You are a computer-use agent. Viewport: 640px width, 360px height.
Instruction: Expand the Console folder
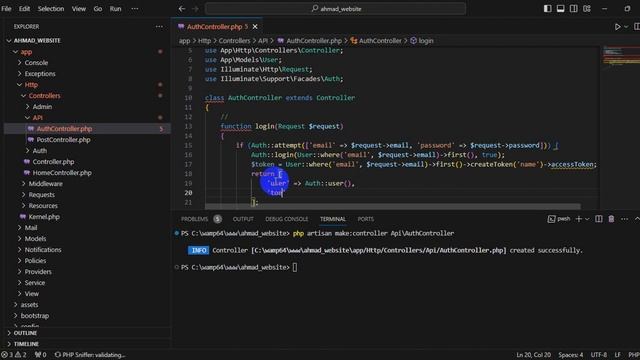tap(36, 63)
